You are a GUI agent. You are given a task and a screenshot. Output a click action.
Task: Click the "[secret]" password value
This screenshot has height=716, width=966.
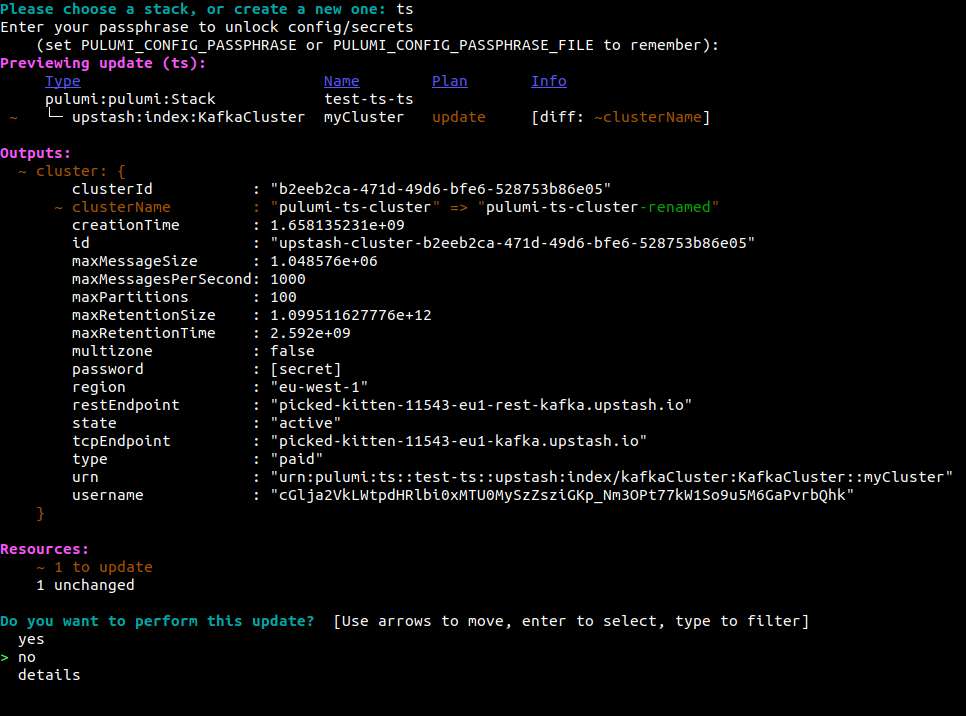(305, 369)
